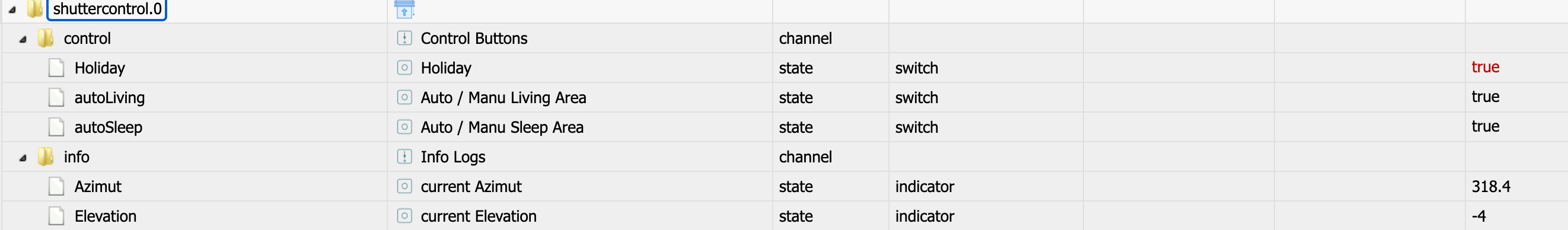Click the file icon of the Holiday object

56,68
